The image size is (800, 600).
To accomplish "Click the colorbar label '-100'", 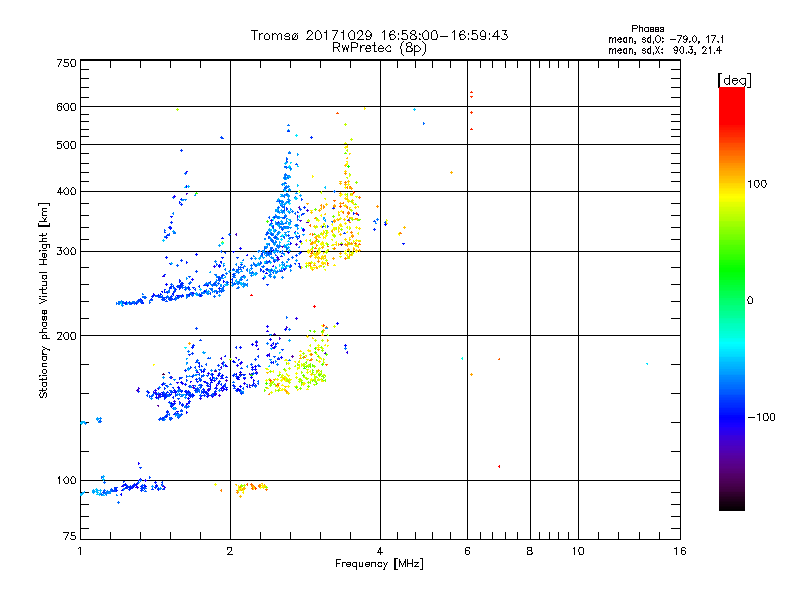I will click(x=761, y=417).
